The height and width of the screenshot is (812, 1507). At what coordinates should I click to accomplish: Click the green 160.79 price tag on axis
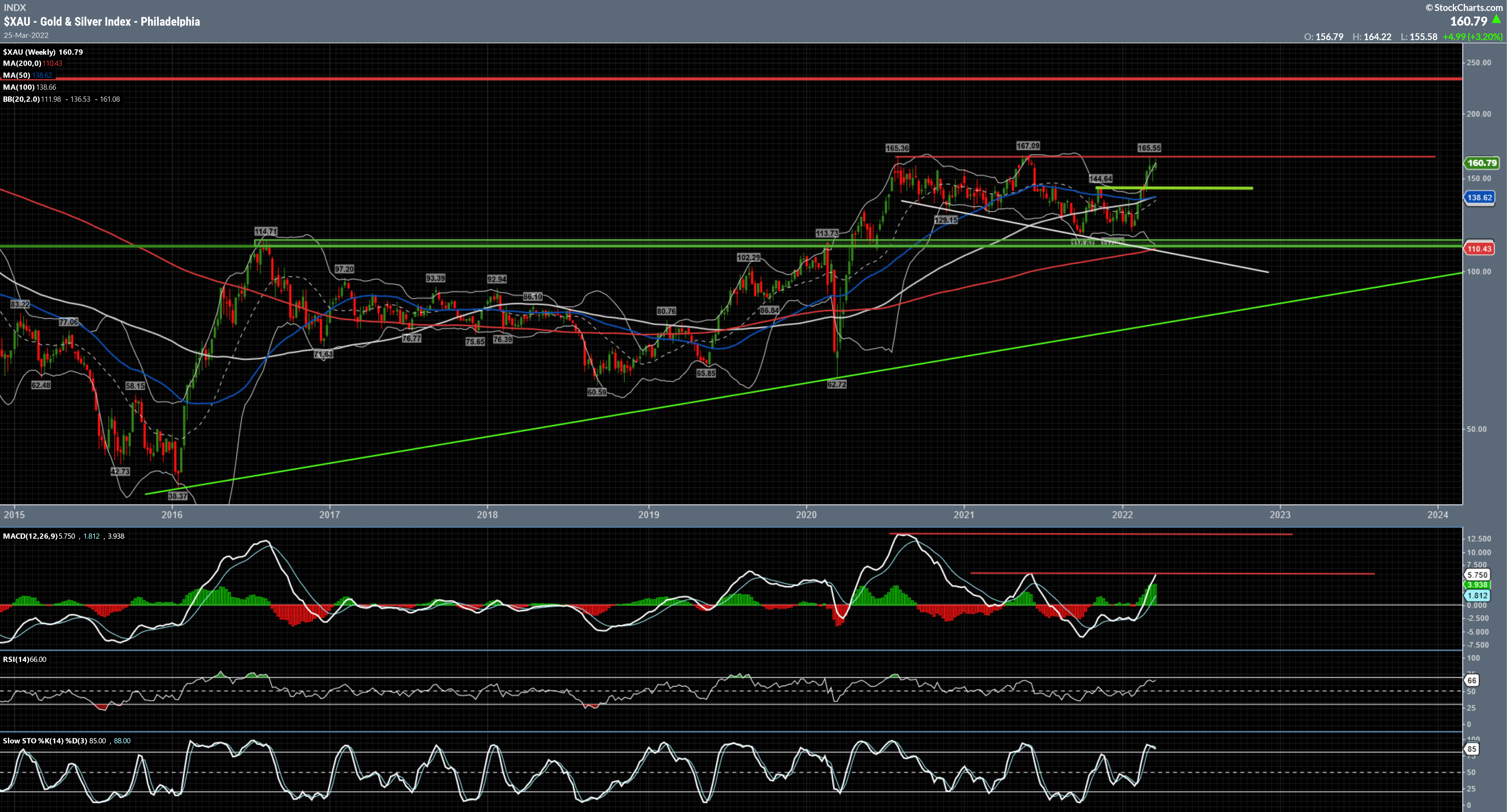click(1481, 163)
